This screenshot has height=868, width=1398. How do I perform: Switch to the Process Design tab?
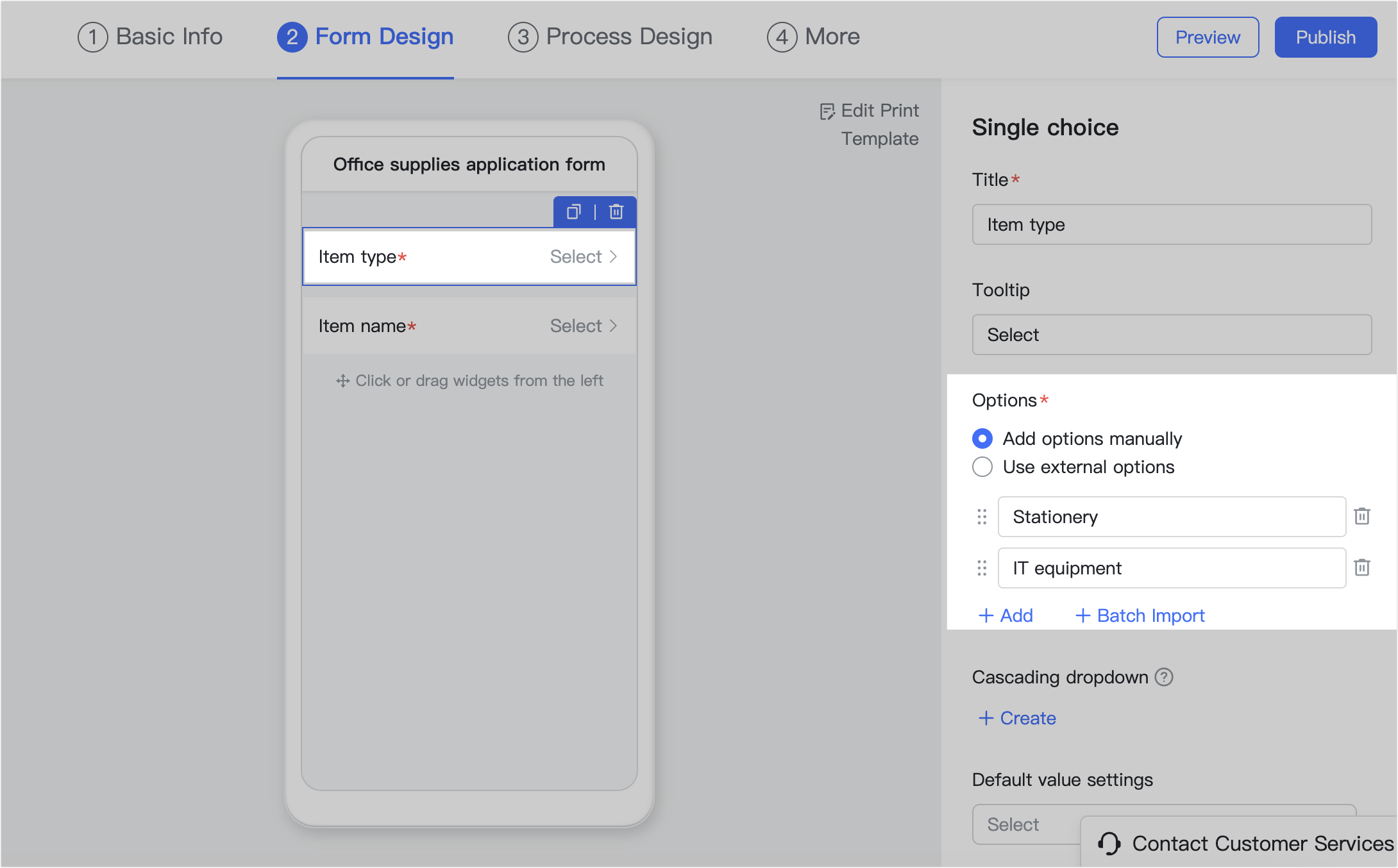tap(609, 37)
